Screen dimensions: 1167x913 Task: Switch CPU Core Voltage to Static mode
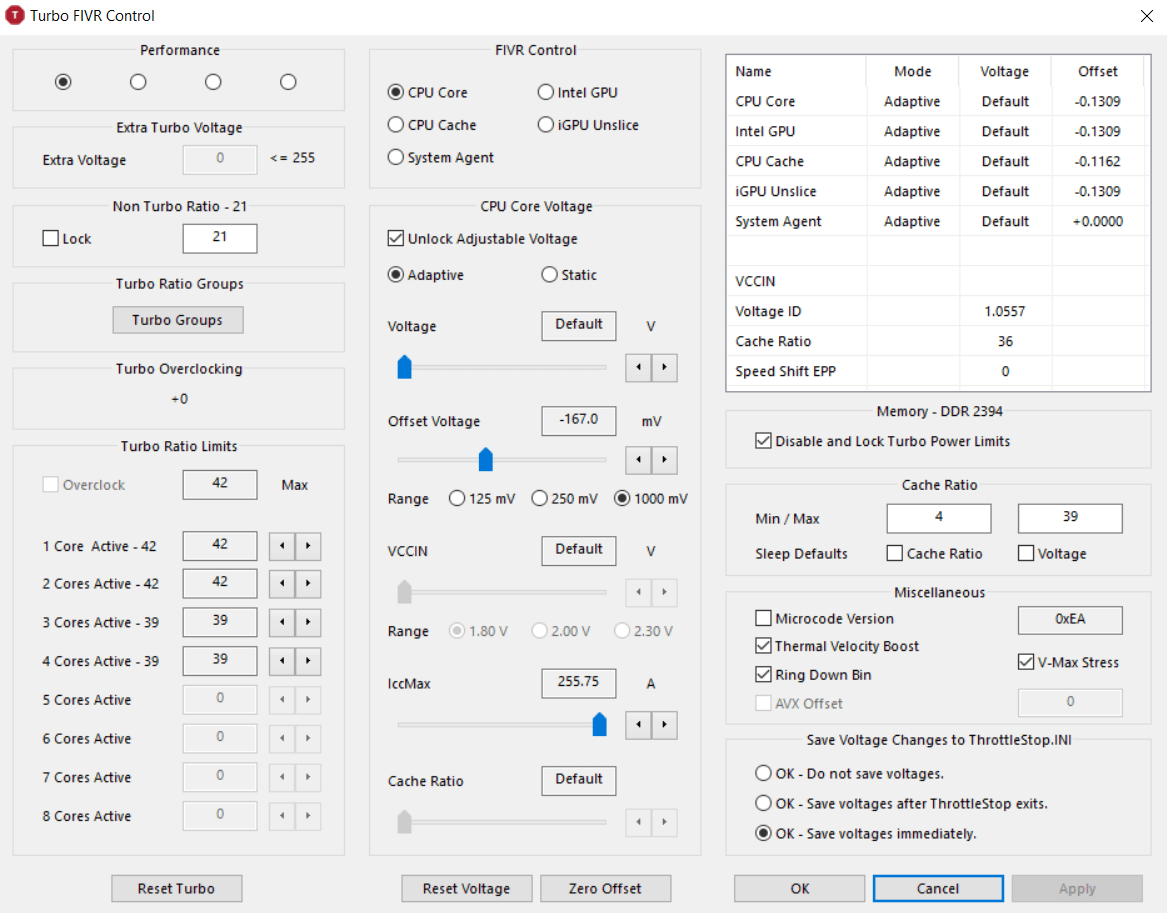pos(549,274)
